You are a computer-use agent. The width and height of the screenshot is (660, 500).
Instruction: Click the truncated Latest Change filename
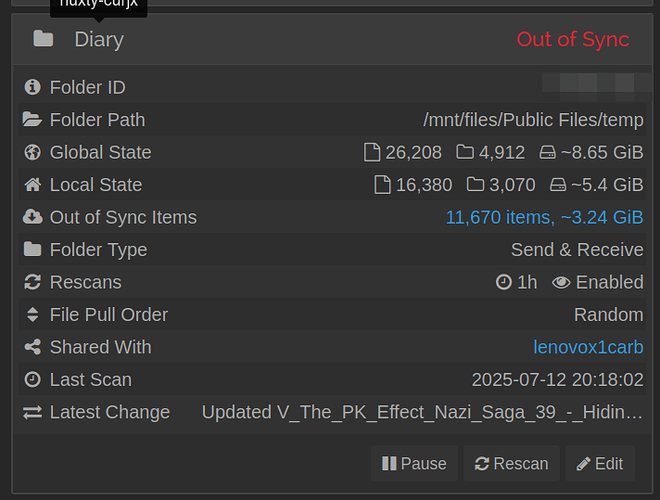(422, 412)
